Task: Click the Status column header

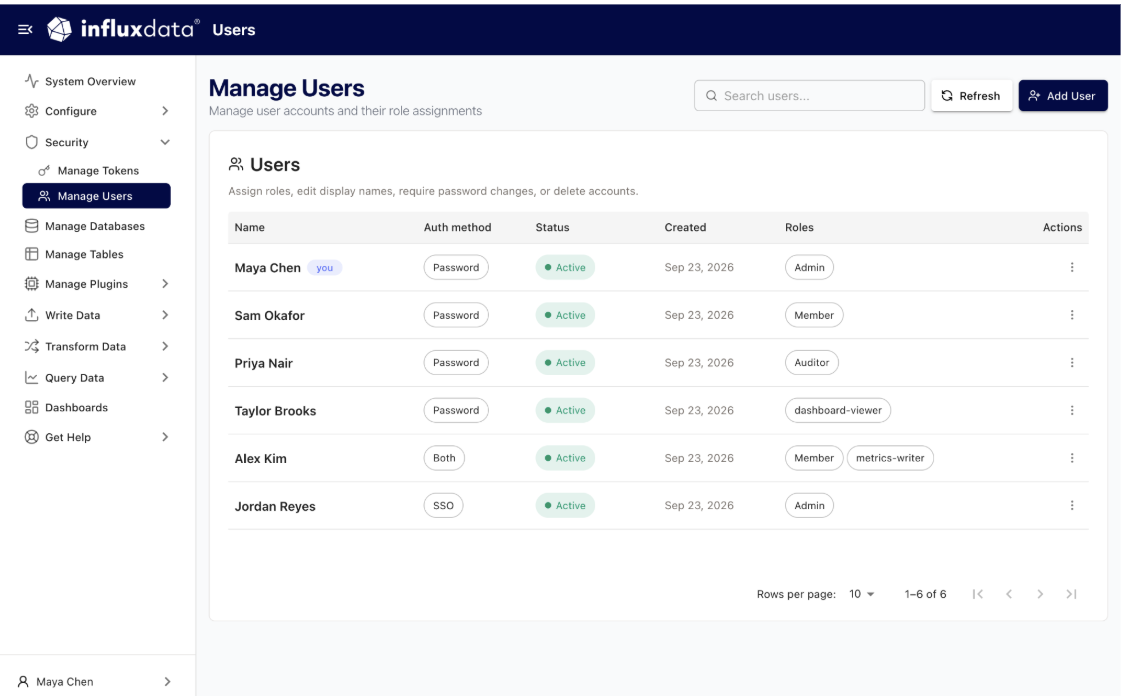Action: click(552, 227)
